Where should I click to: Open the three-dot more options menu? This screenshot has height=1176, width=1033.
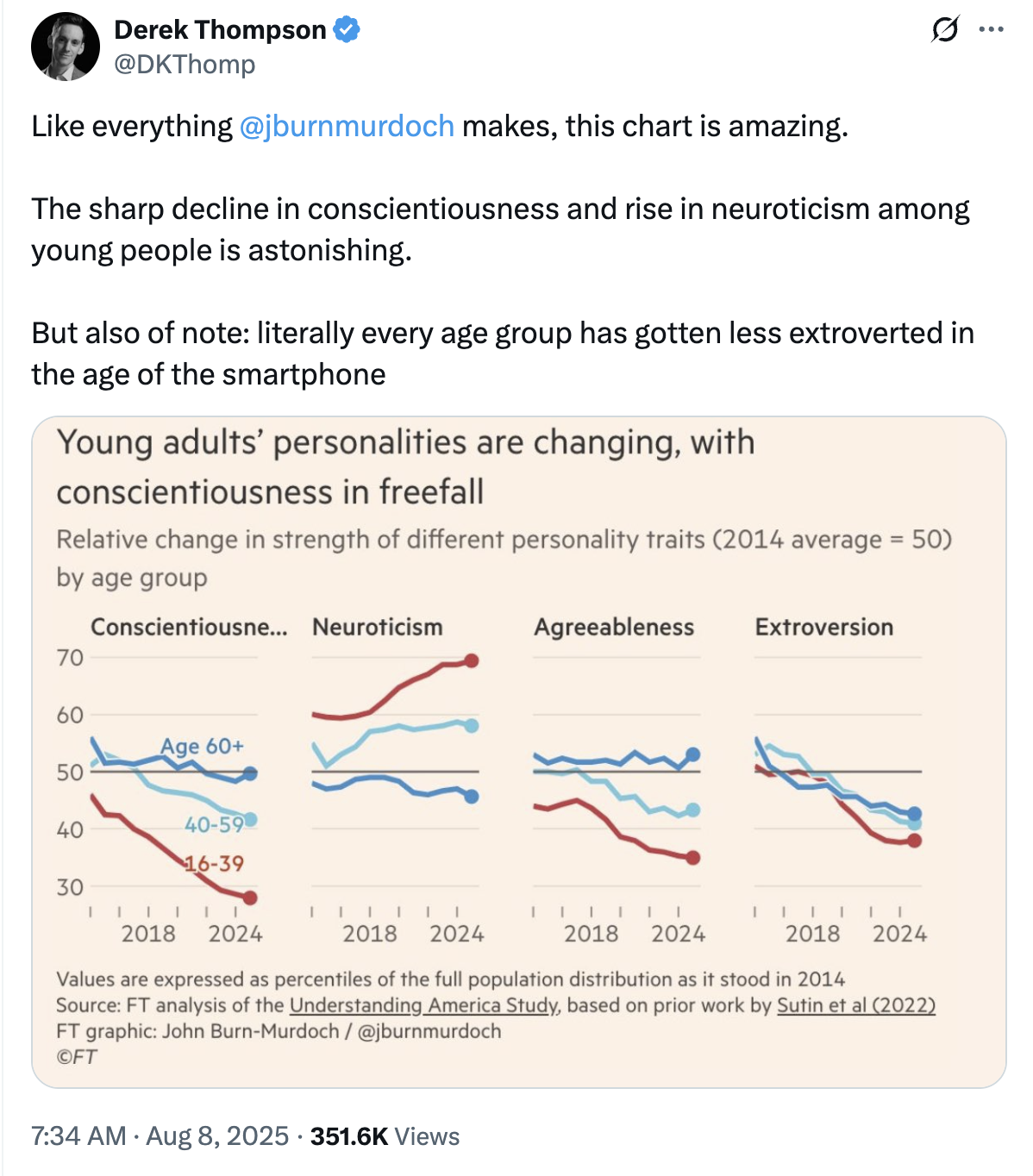click(991, 30)
